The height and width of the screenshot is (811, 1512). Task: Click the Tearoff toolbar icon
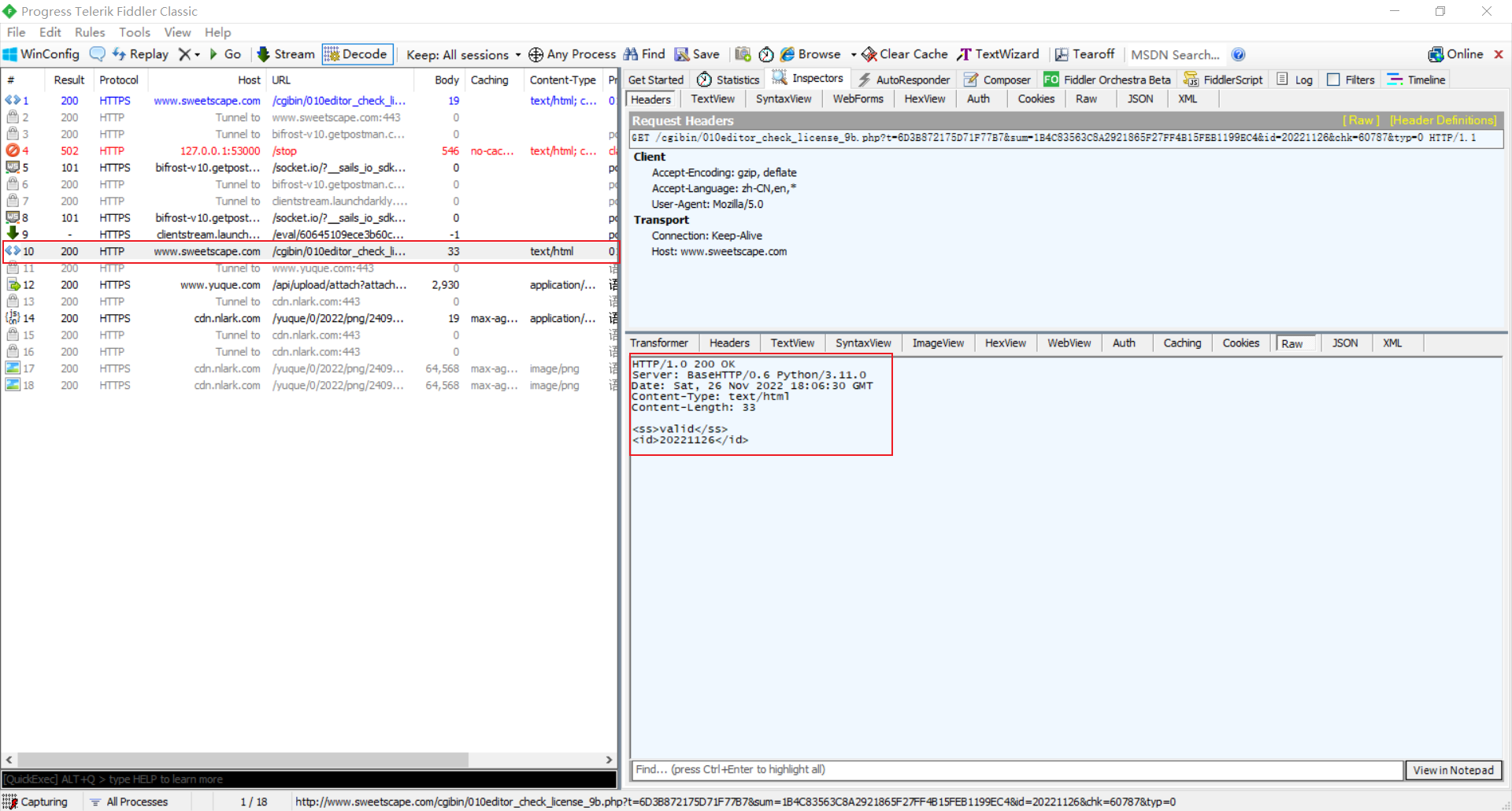tap(1062, 54)
